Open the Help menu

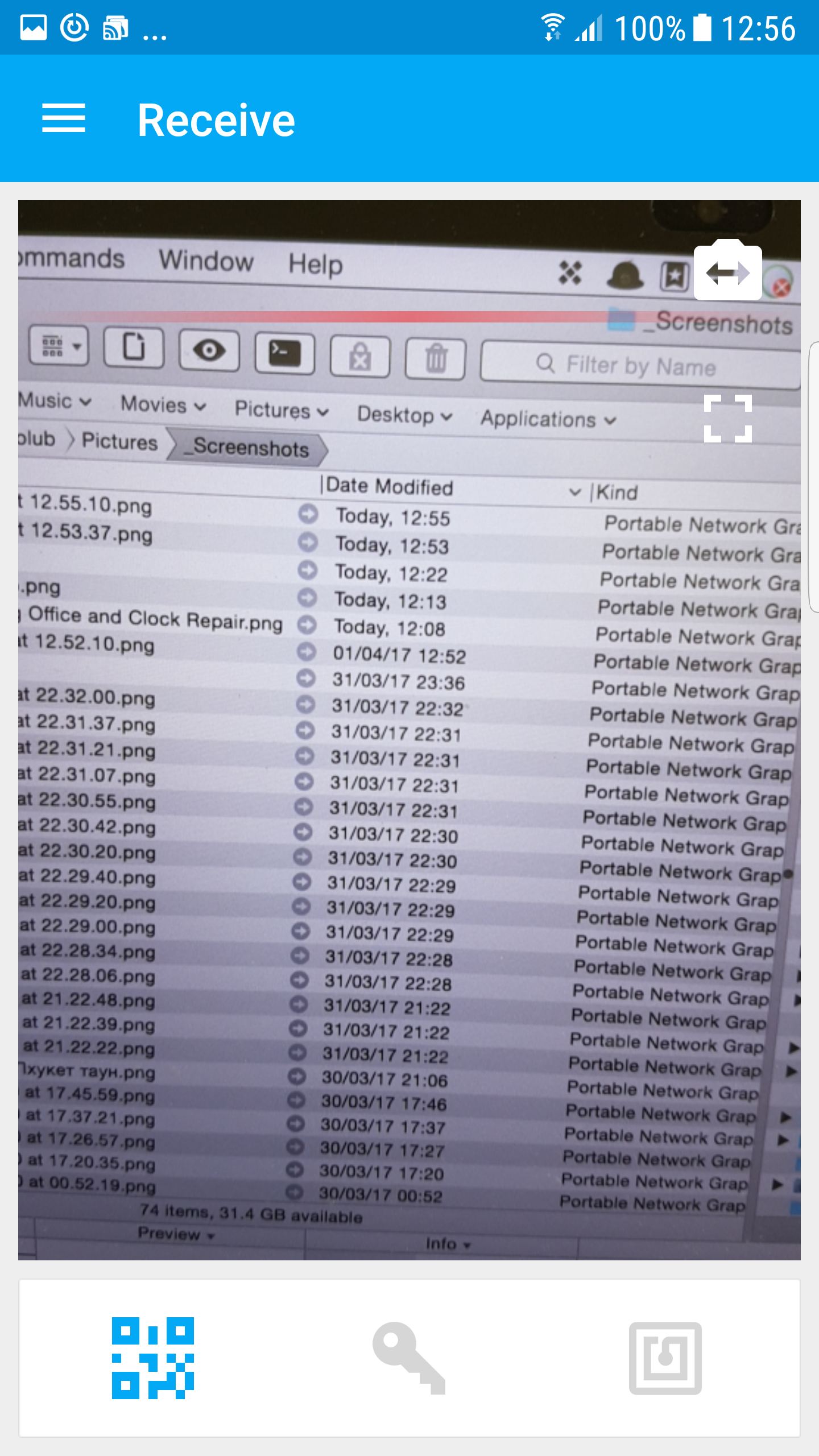(315, 264)
